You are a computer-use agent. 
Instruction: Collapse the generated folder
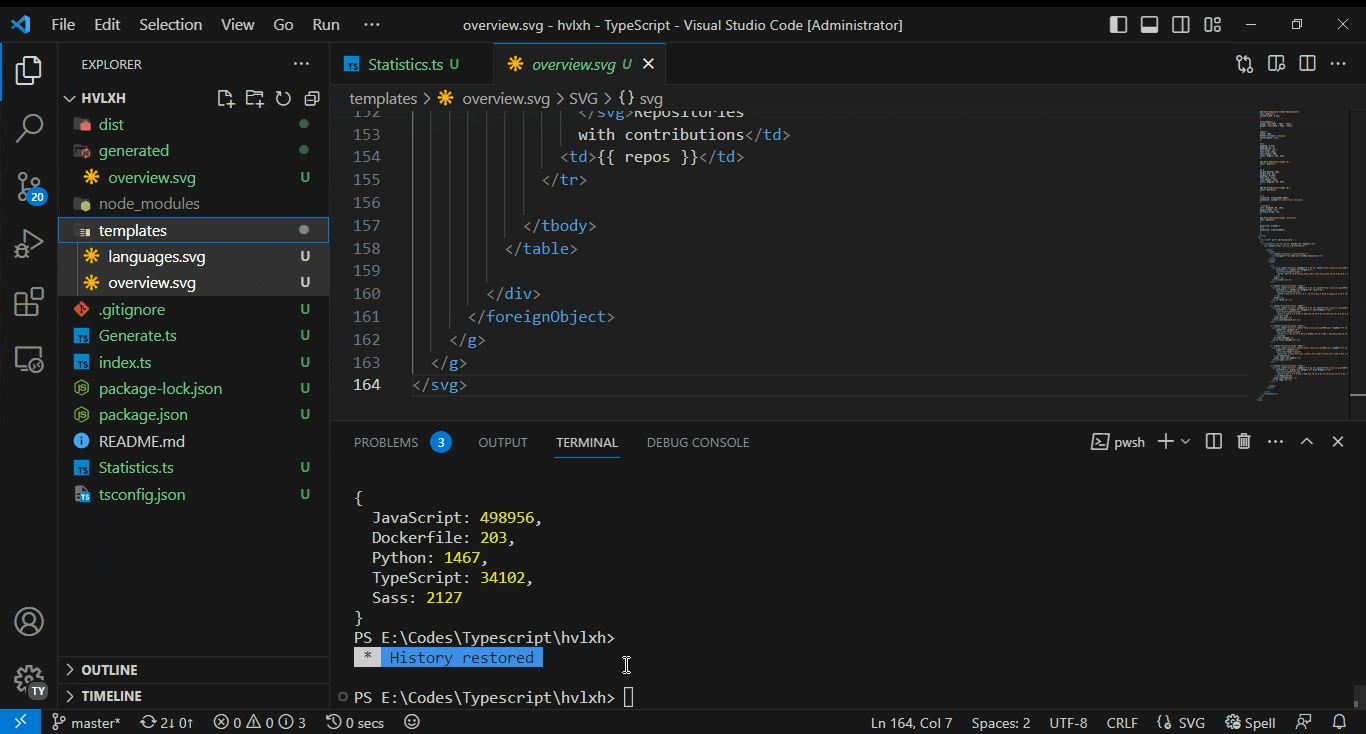click(x=193, y=151)
